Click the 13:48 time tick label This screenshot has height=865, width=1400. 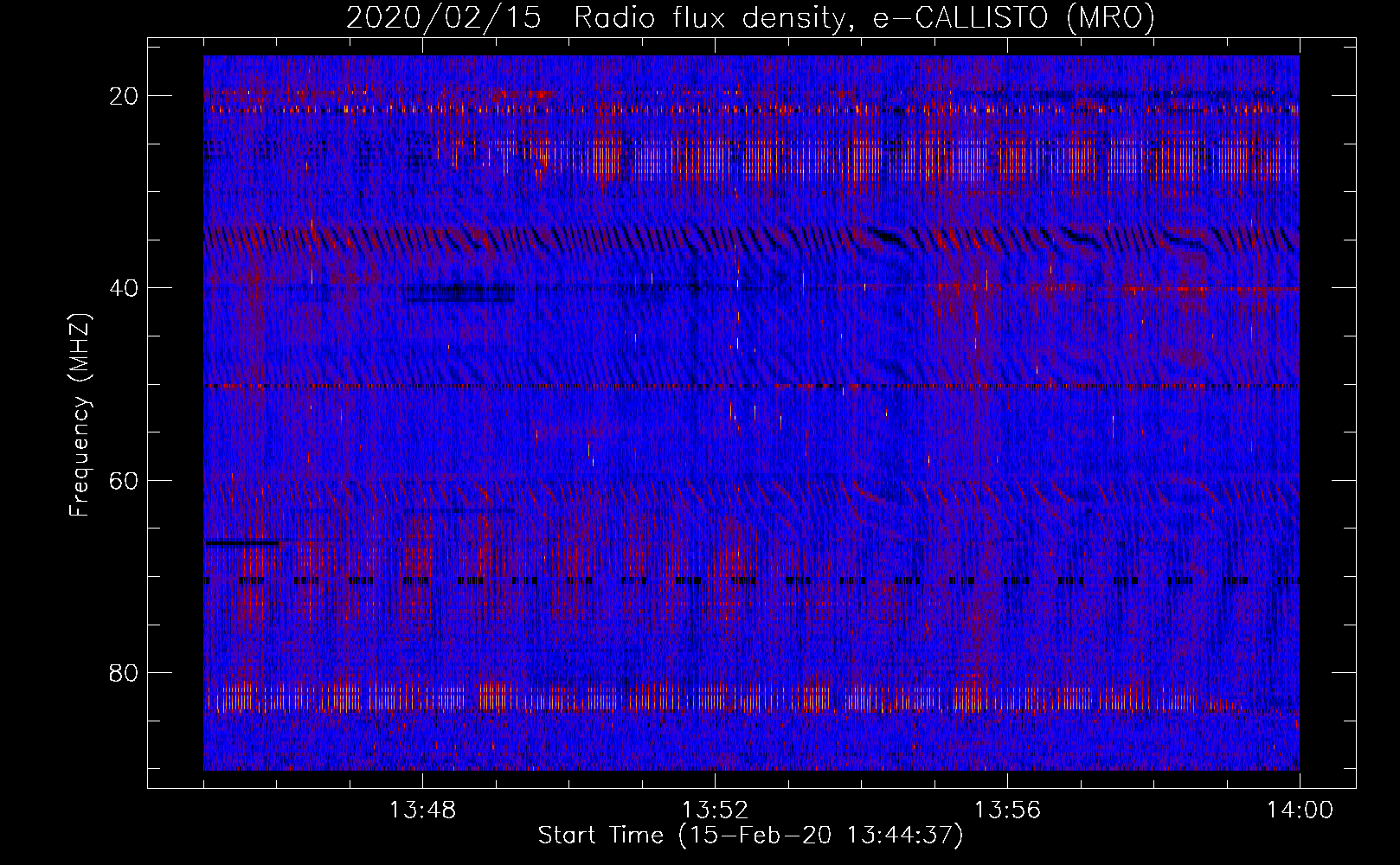click(x=422, y=811)
